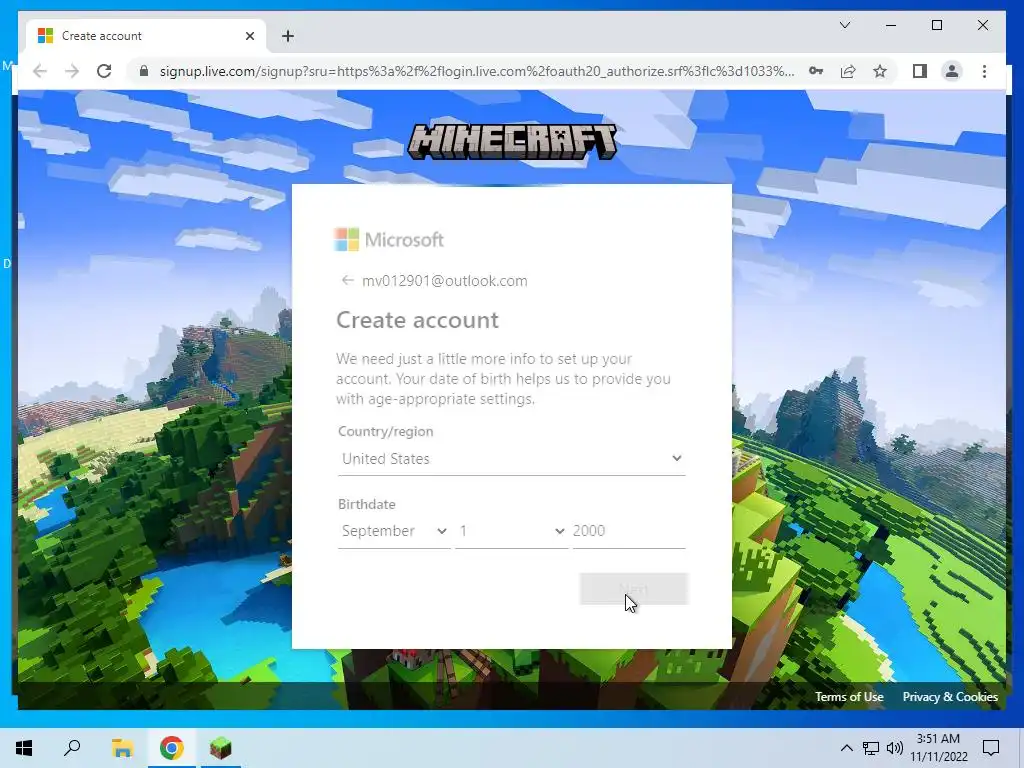
Task: Open the Windows Start menu
Action: coord(24,748)
